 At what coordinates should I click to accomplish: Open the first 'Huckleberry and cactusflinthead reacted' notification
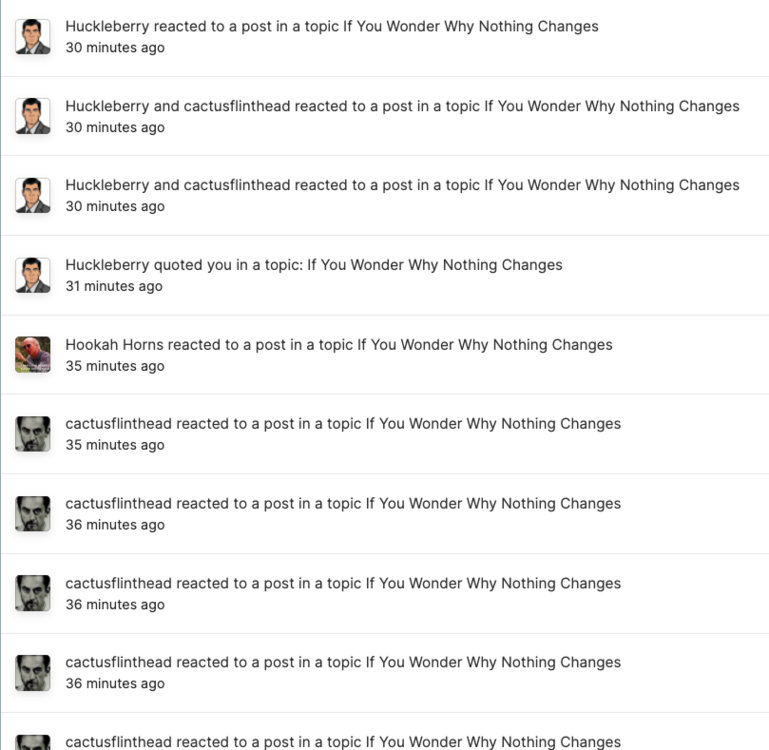[402, 106]
